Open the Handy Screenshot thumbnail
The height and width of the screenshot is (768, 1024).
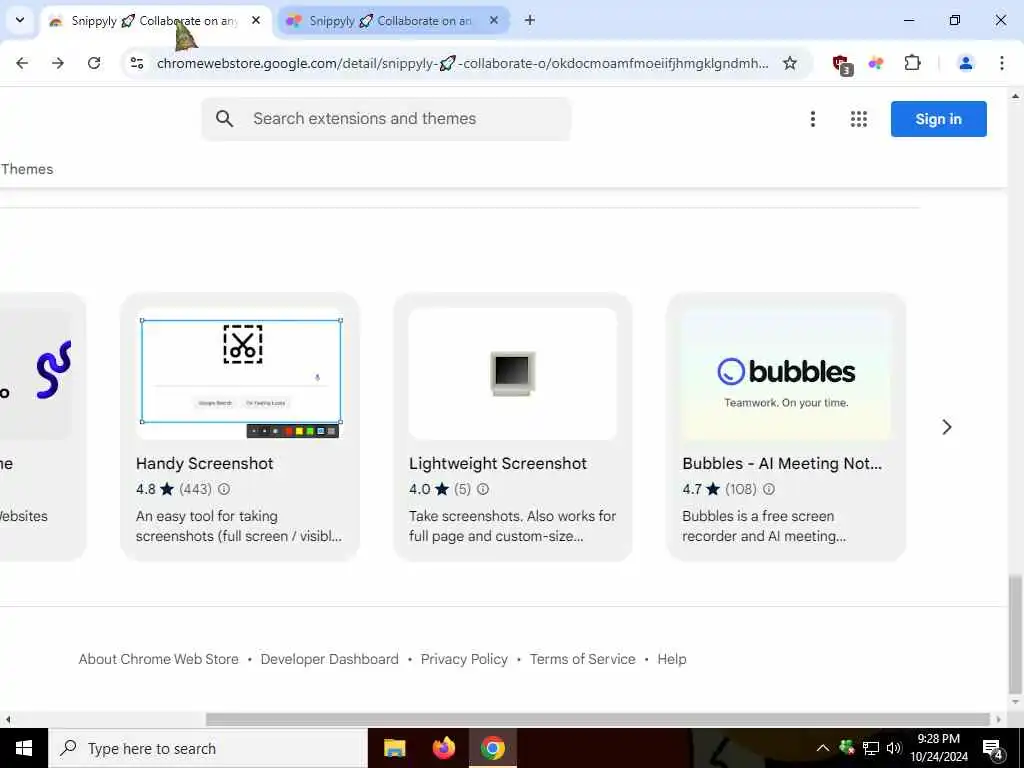240,373
